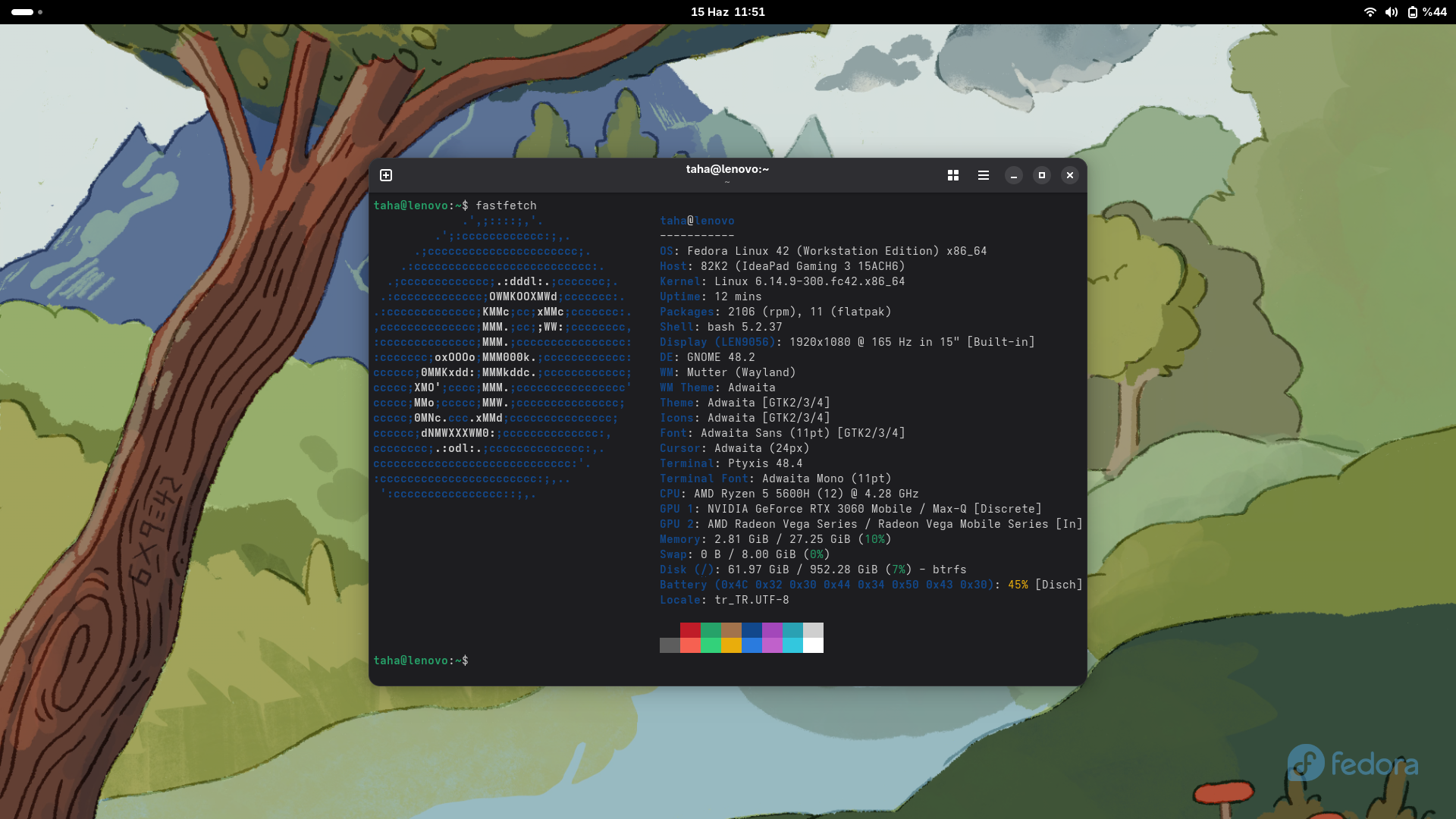Open the clock and calendar panel
The height and width of the screenshot is (819, 1456).
point(727,12)
